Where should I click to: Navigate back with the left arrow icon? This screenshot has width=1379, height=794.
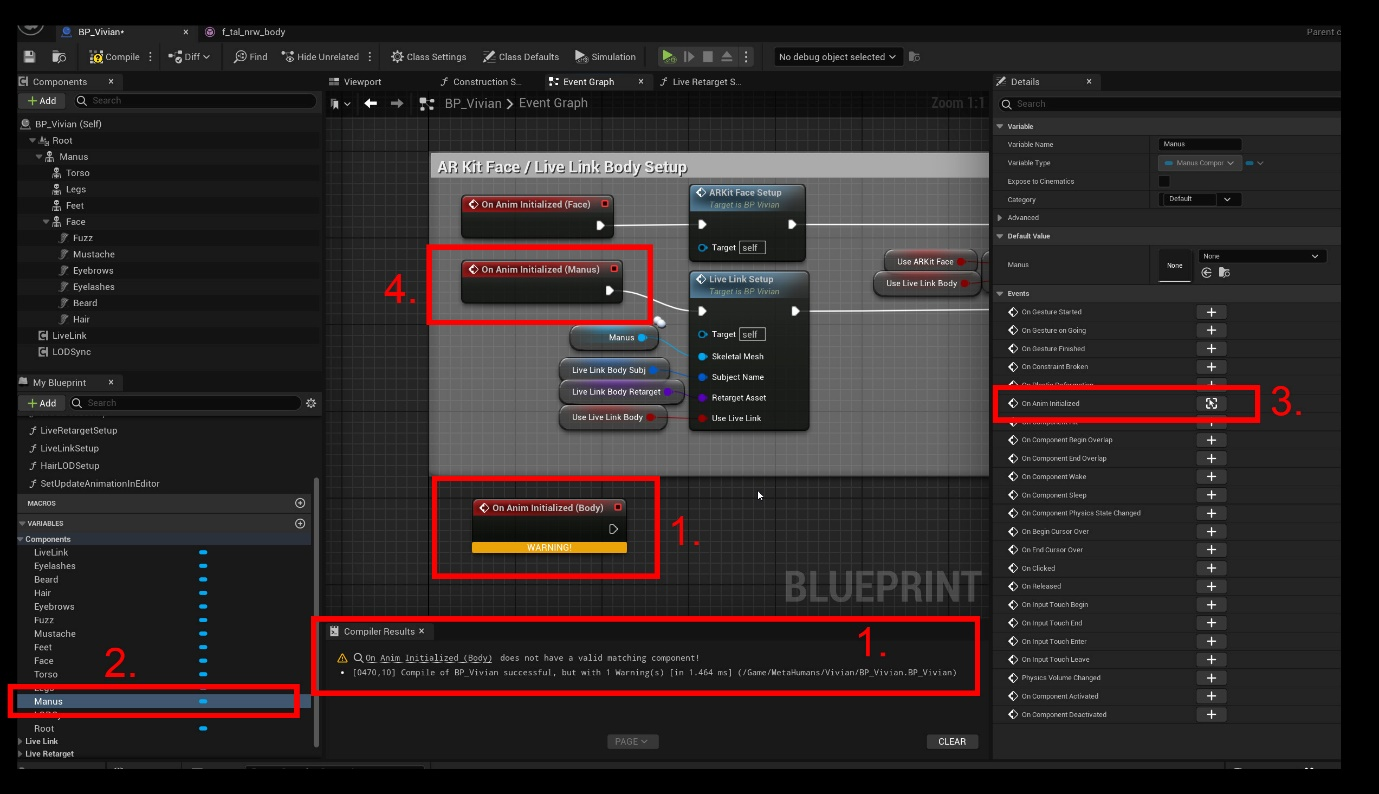(371, 104)
